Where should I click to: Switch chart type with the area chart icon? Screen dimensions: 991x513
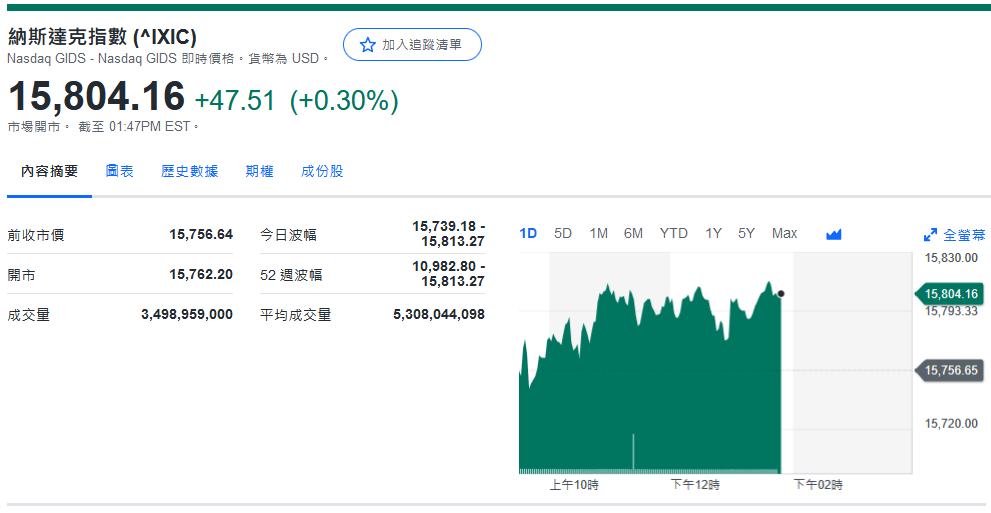point(834,234)
